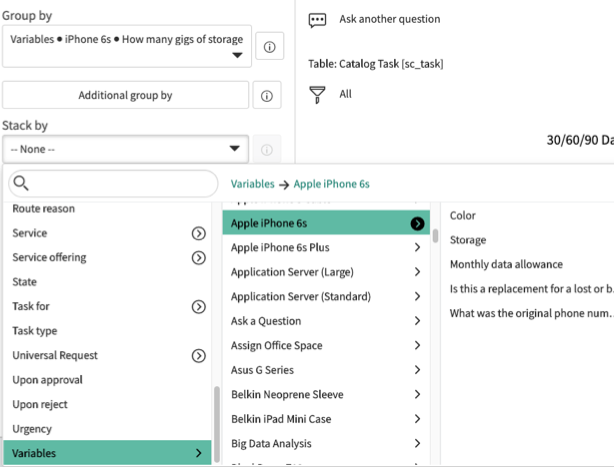Click the Ask another question chat icon

pyautogui.click(x=317, y=20)
